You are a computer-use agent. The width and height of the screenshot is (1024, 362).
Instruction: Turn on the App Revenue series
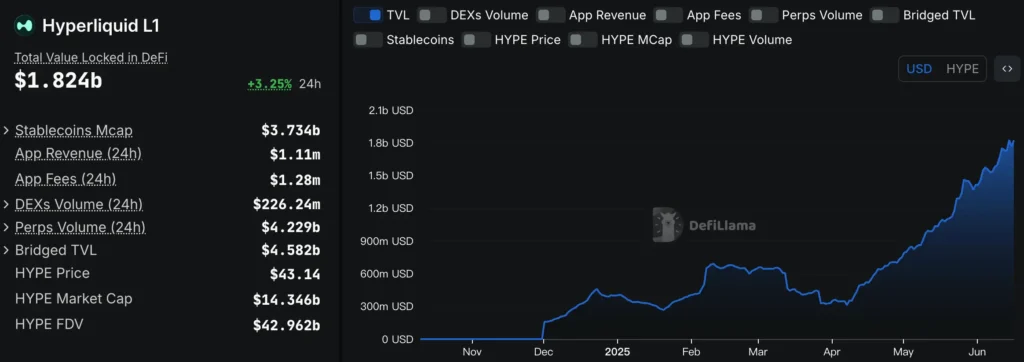(x=551, y=15)
